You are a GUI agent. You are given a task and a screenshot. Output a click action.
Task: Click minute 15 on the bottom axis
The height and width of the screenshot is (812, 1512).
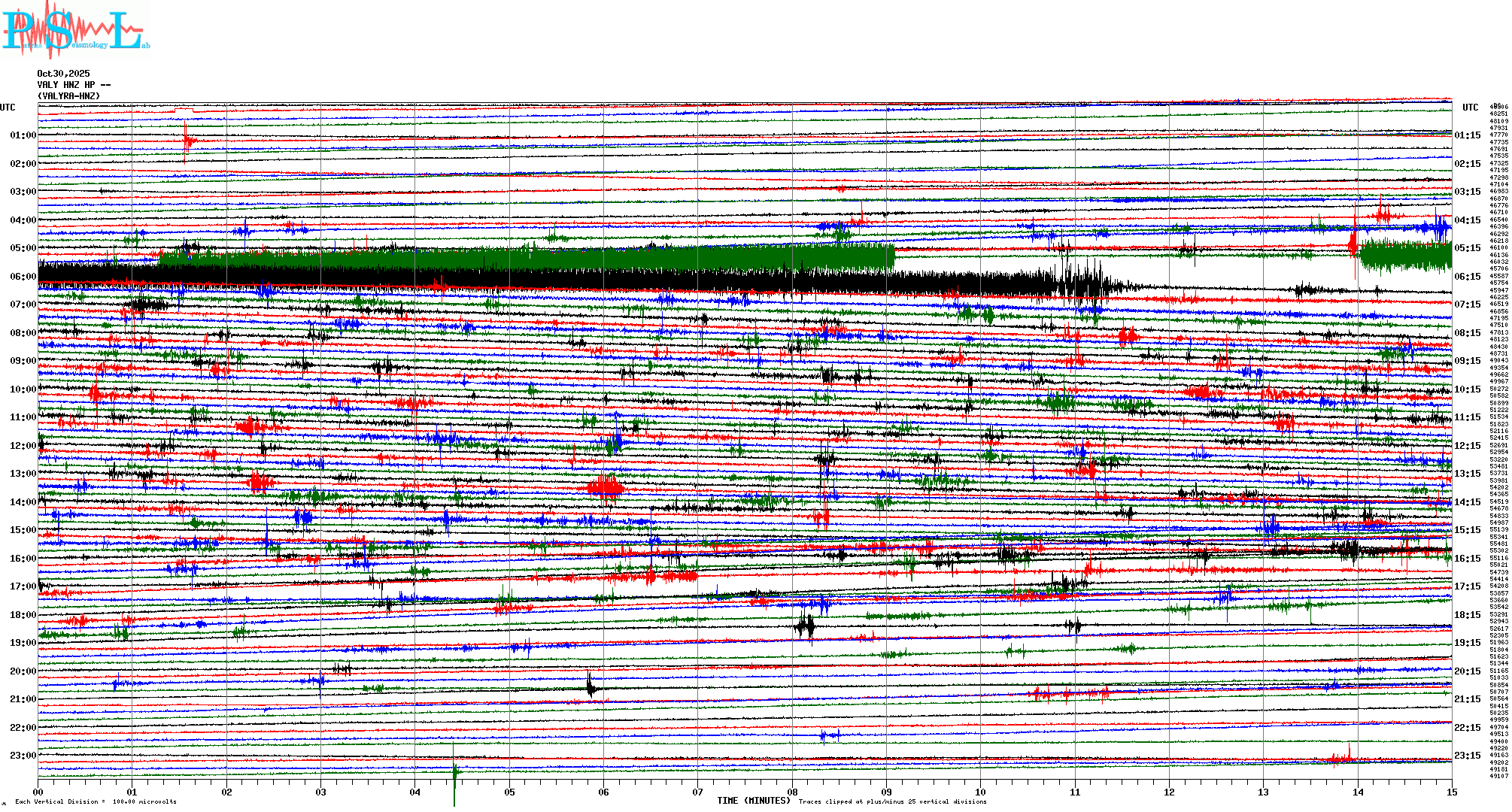(x=1451, y=792)
